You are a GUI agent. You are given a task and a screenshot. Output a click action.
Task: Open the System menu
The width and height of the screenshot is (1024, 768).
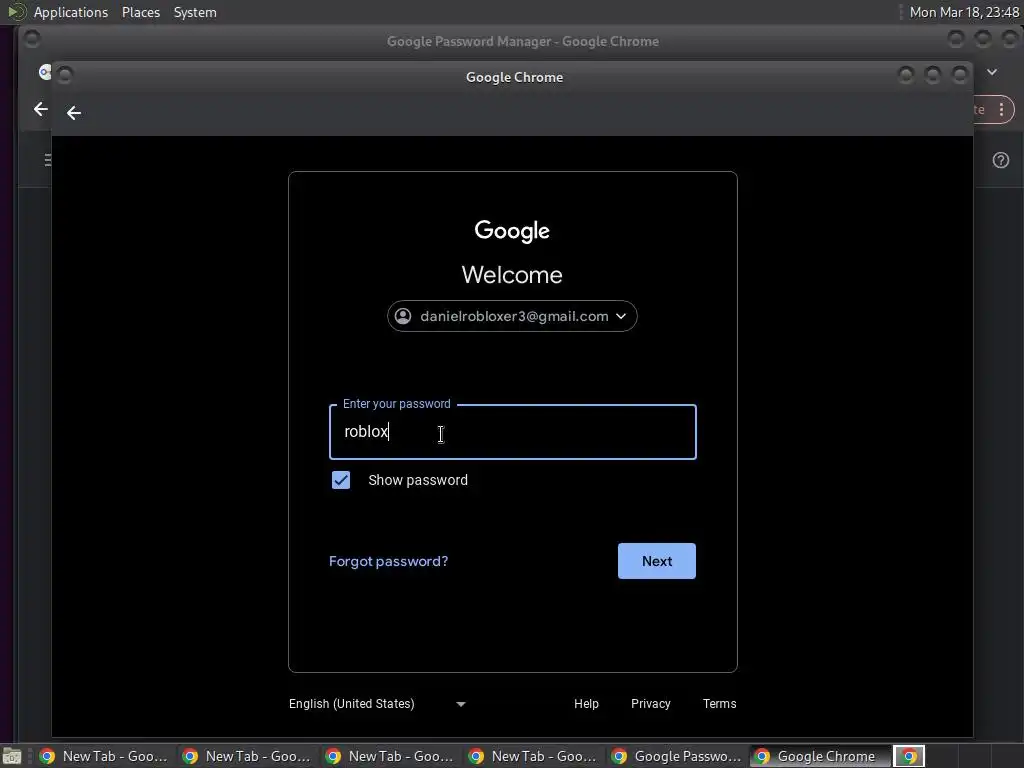[195, 12]
